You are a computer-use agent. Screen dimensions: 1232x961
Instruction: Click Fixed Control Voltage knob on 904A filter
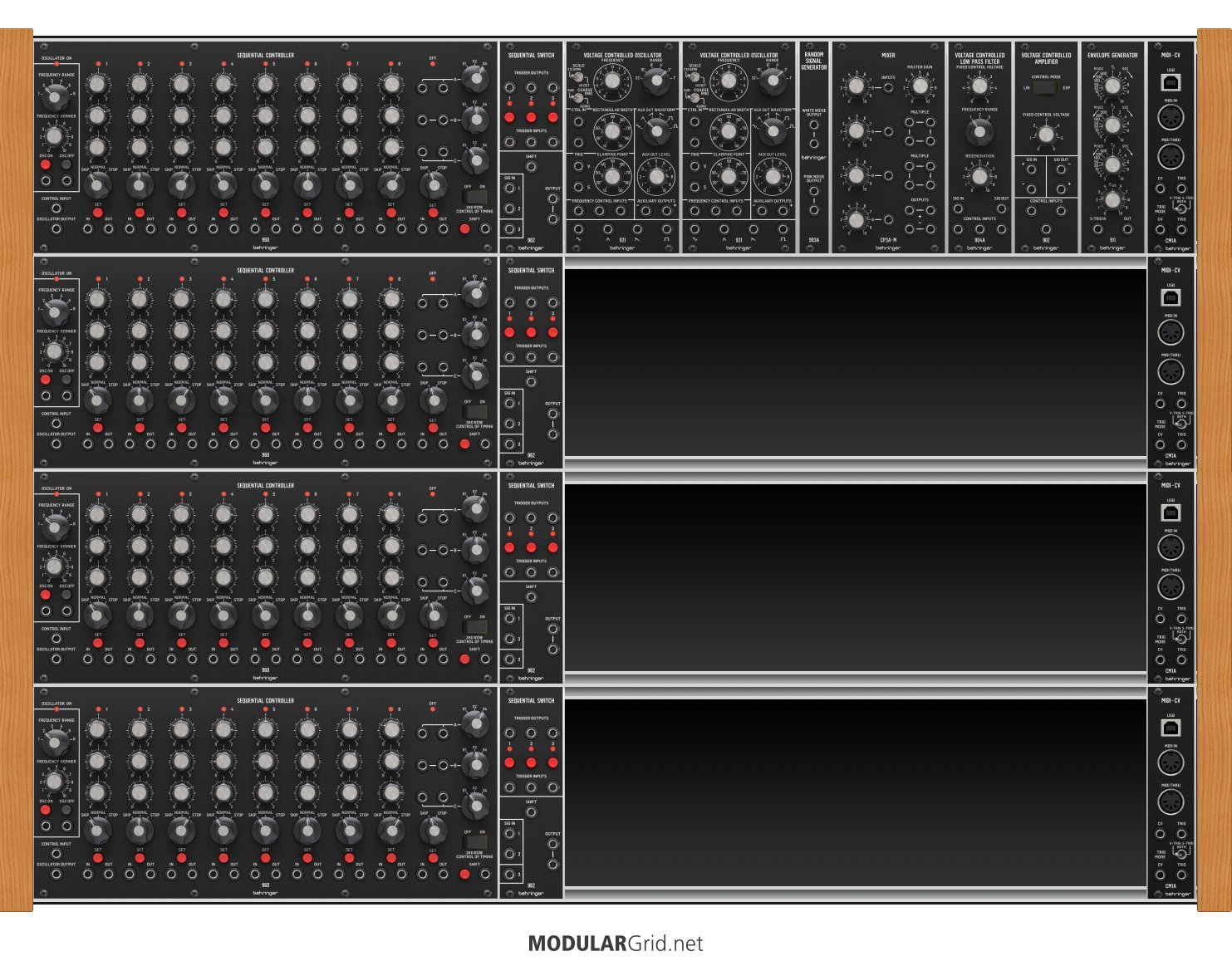tap(979, 86)
